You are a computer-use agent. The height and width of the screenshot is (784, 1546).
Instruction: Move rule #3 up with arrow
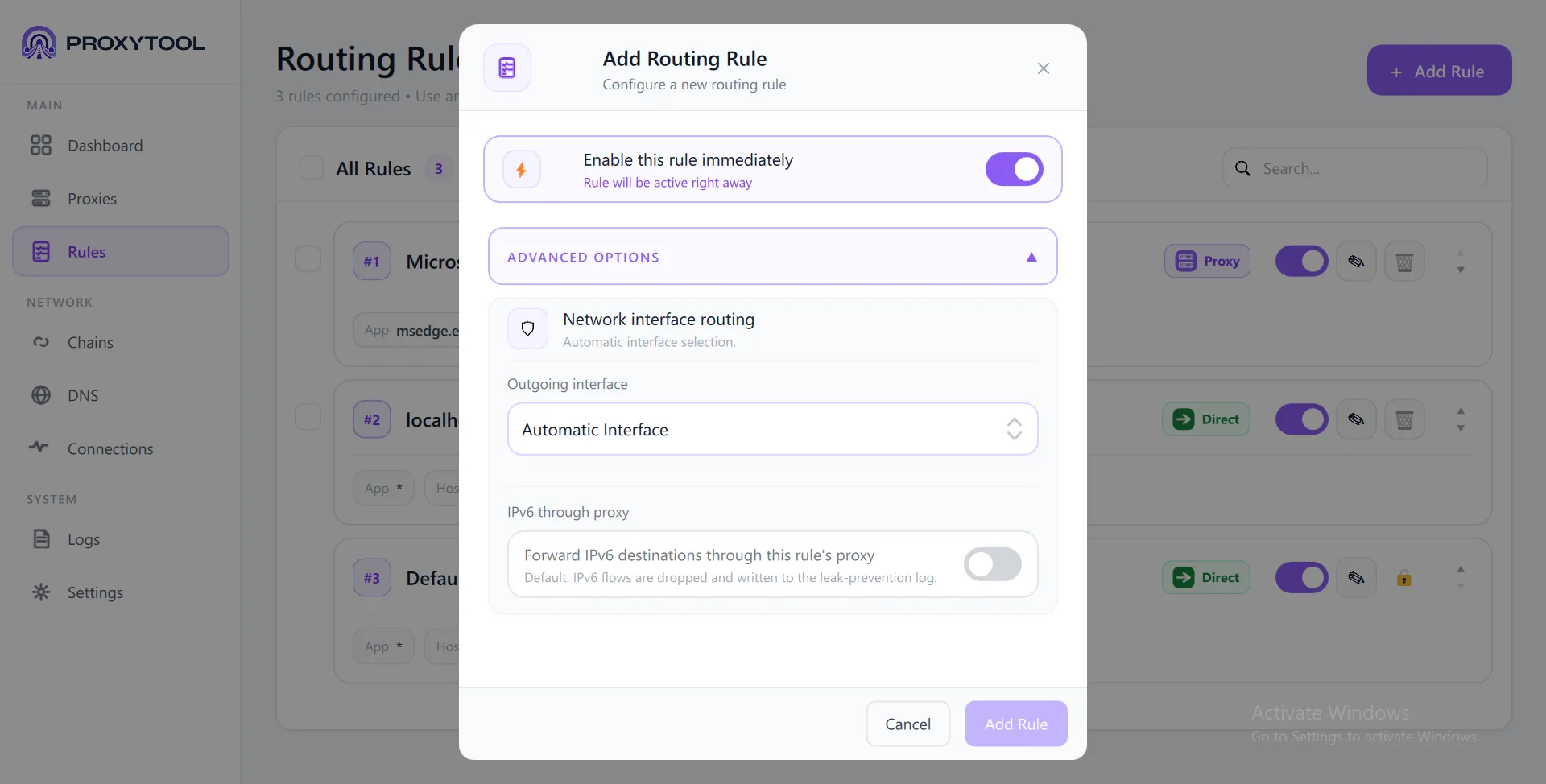click(x=1461, y=569)
